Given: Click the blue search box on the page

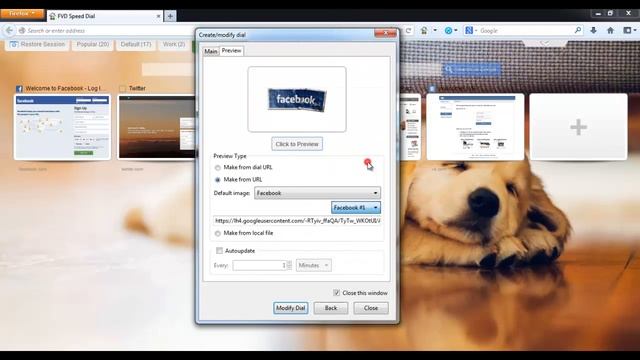Looking at the screenshot, I should tap(472, 70).
